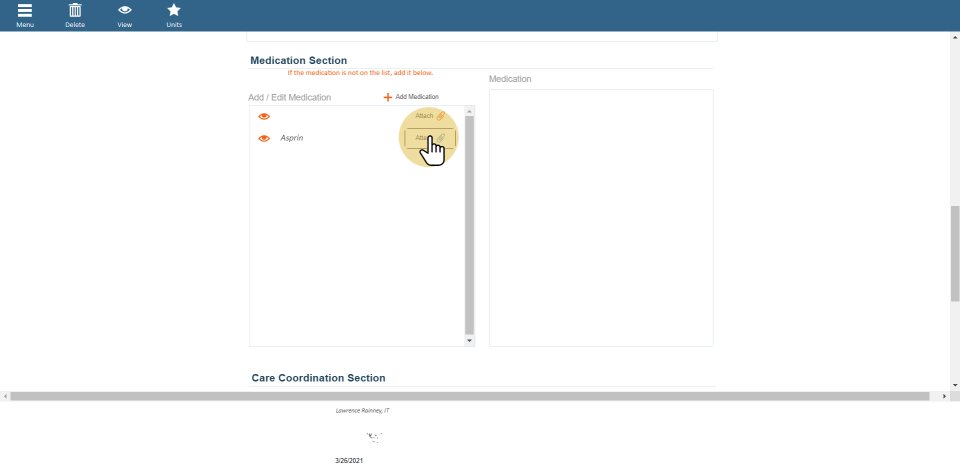Open the Menu hamburger icon
This screenshot has width=960, height=469.
[x=25, y=10]
